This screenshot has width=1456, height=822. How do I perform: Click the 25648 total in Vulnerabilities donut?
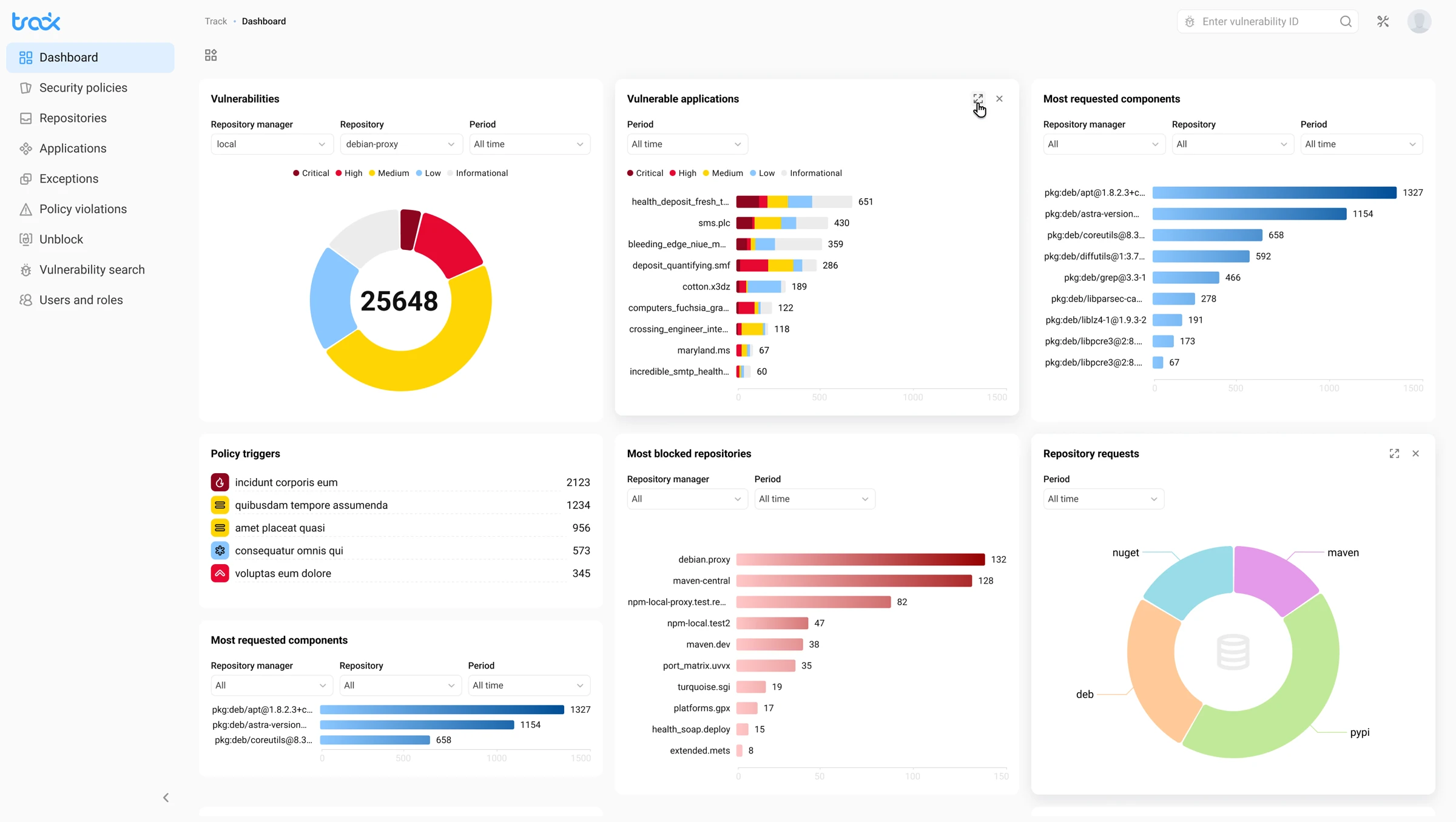pos(399,302)
